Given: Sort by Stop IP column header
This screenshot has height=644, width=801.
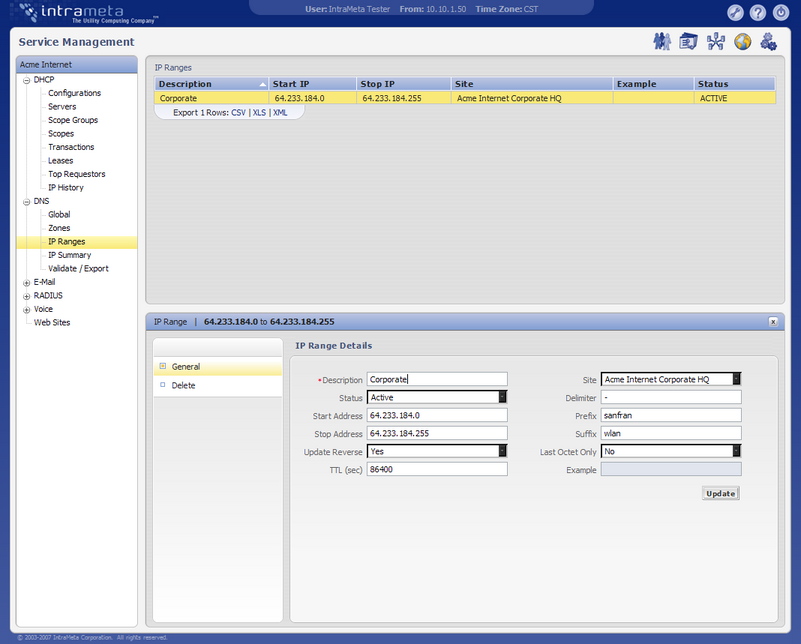Looking at the screenshot, I should [x=404, y=84].
